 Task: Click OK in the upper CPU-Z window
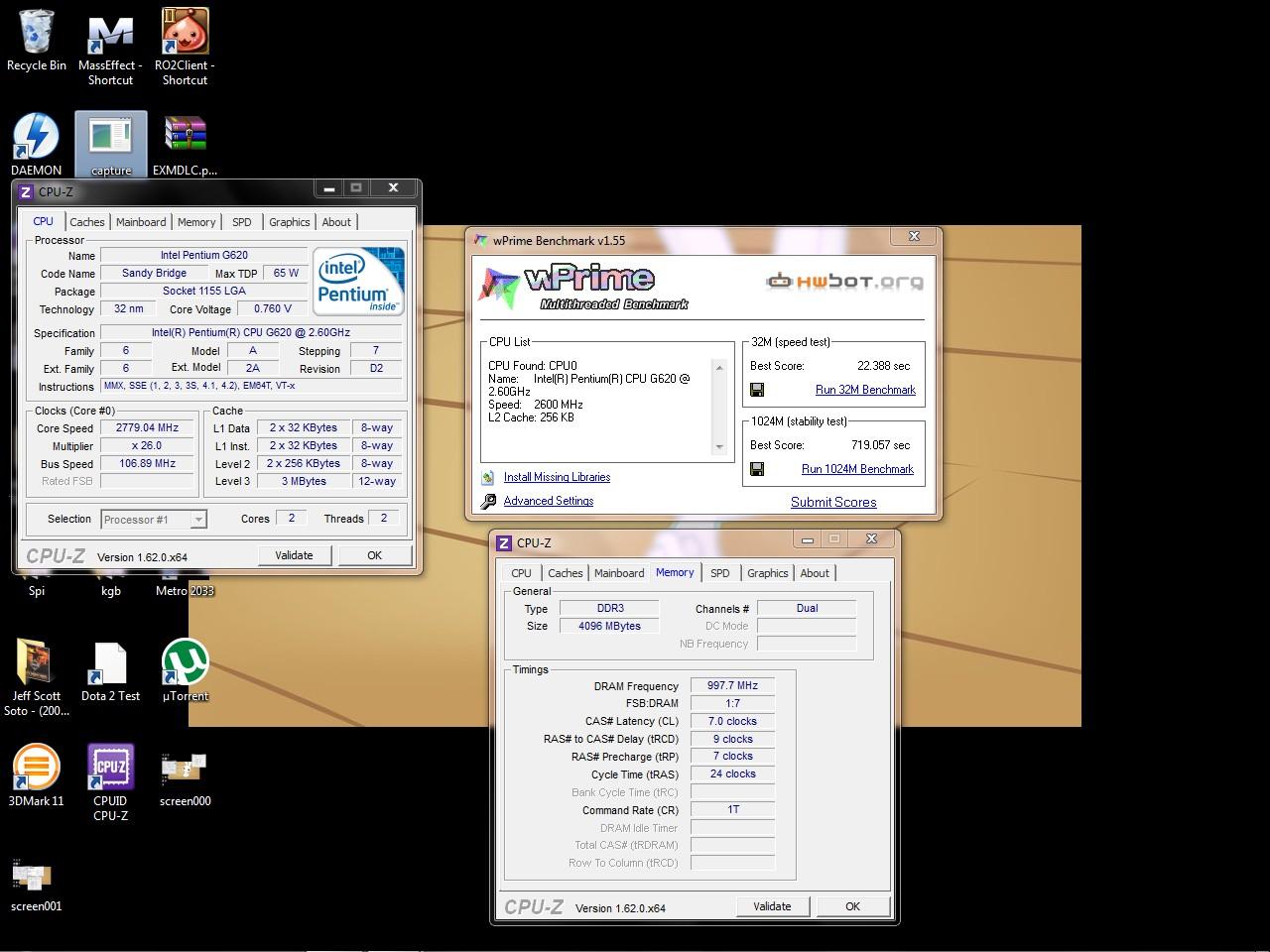[374, 555]
